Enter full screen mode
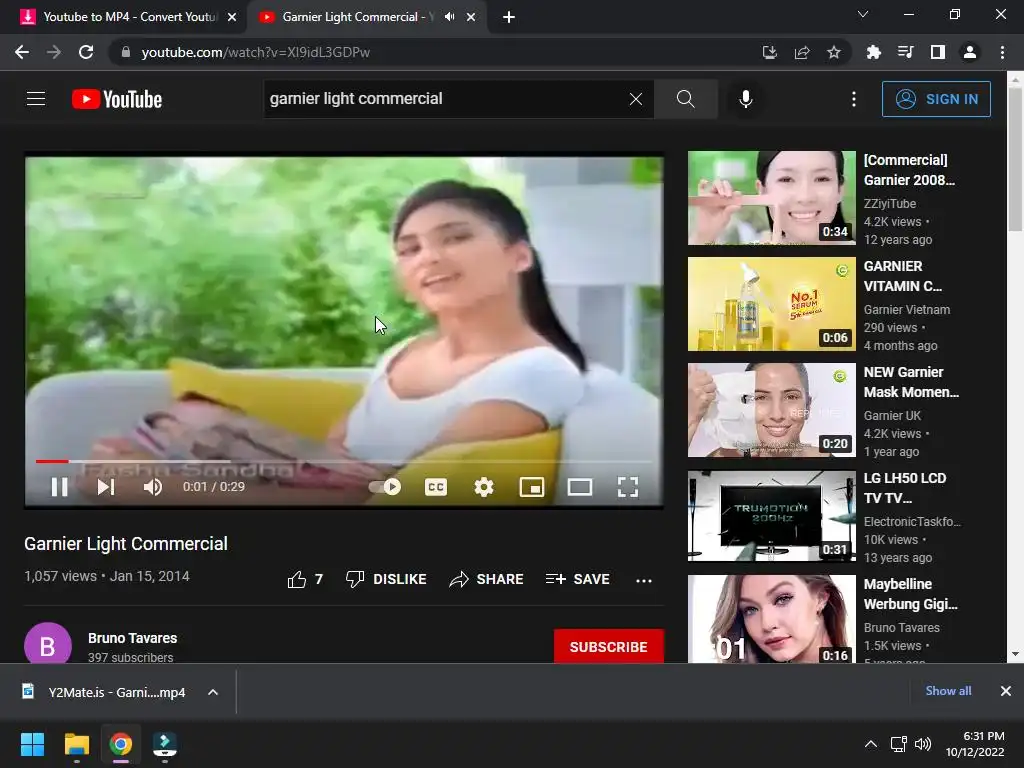1024x768 pixels. (628, 487)
